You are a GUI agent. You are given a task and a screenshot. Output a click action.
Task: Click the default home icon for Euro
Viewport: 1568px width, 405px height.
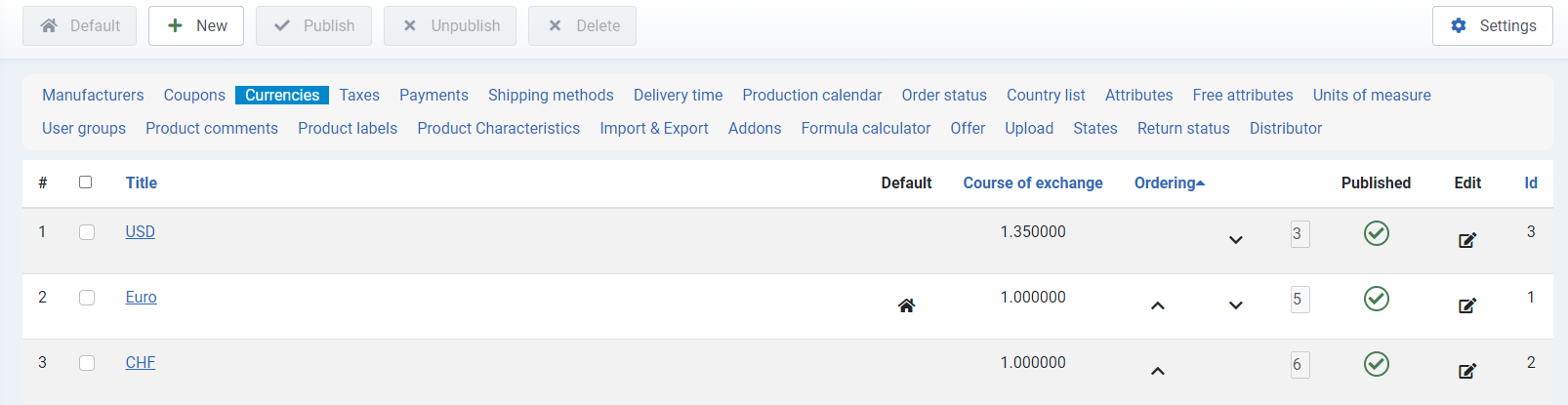(x=906, y=305)
